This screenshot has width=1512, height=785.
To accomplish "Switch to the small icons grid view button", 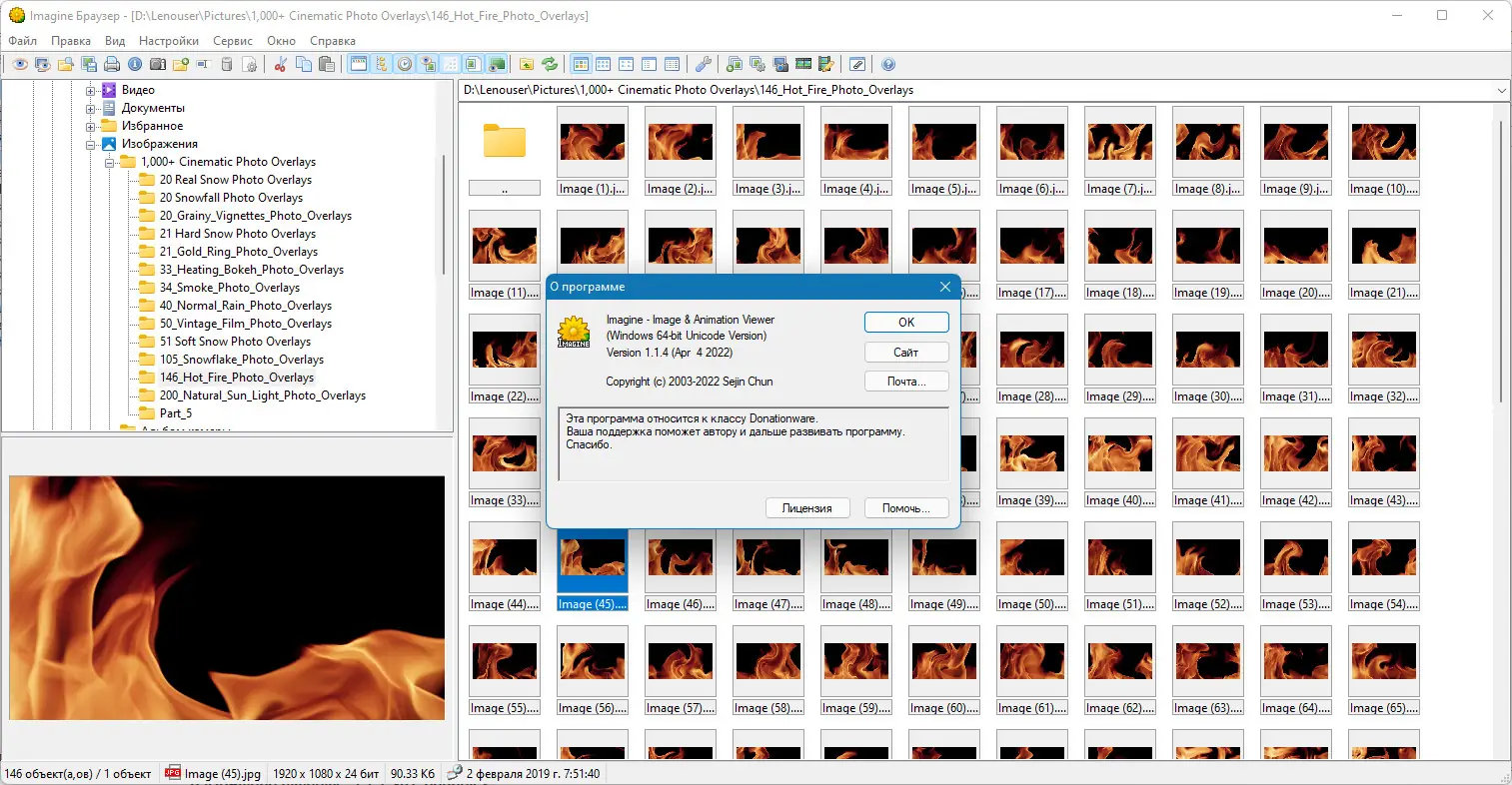I will point(604,64).
